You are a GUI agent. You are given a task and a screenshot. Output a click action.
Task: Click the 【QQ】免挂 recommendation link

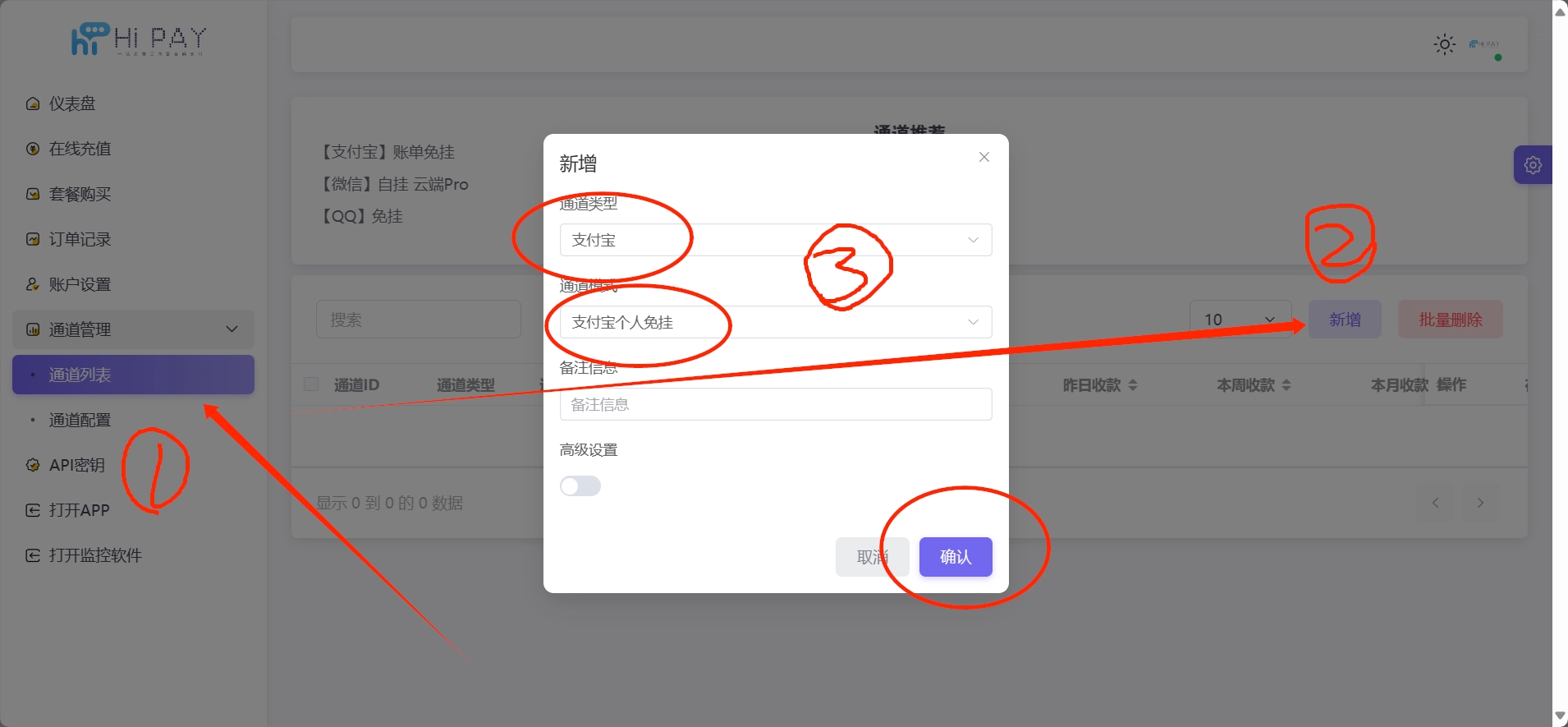tap(360, 216)
